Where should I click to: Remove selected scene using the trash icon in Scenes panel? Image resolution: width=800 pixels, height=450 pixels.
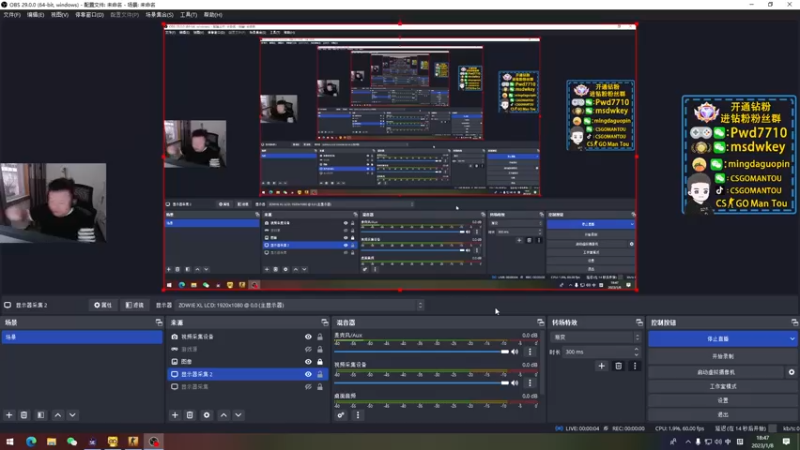coord(24,415)
